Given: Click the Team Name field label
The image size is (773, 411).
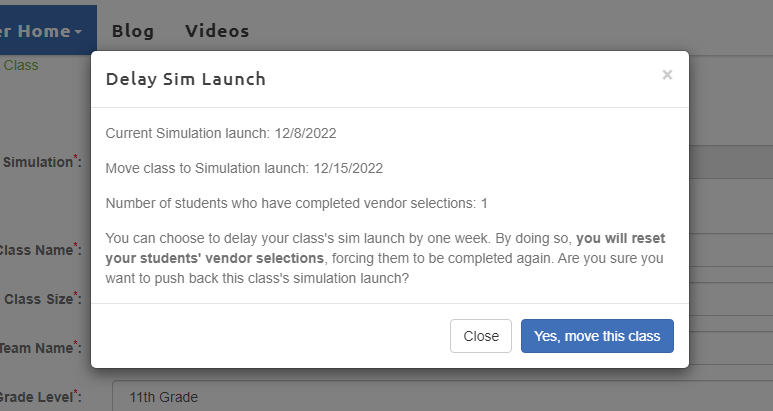Looking at the screenshot, I should tap(39, 347).
